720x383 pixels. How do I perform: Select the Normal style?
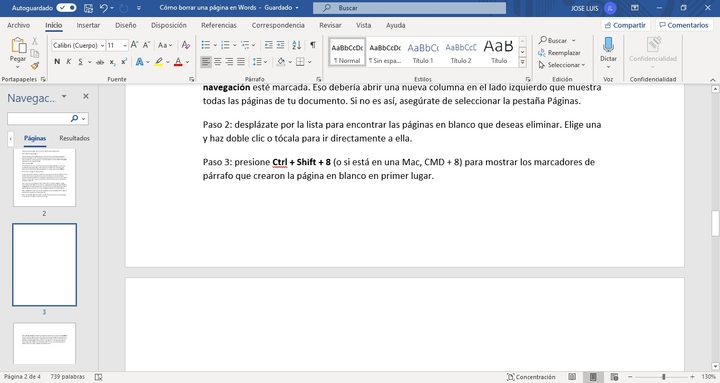347,52
